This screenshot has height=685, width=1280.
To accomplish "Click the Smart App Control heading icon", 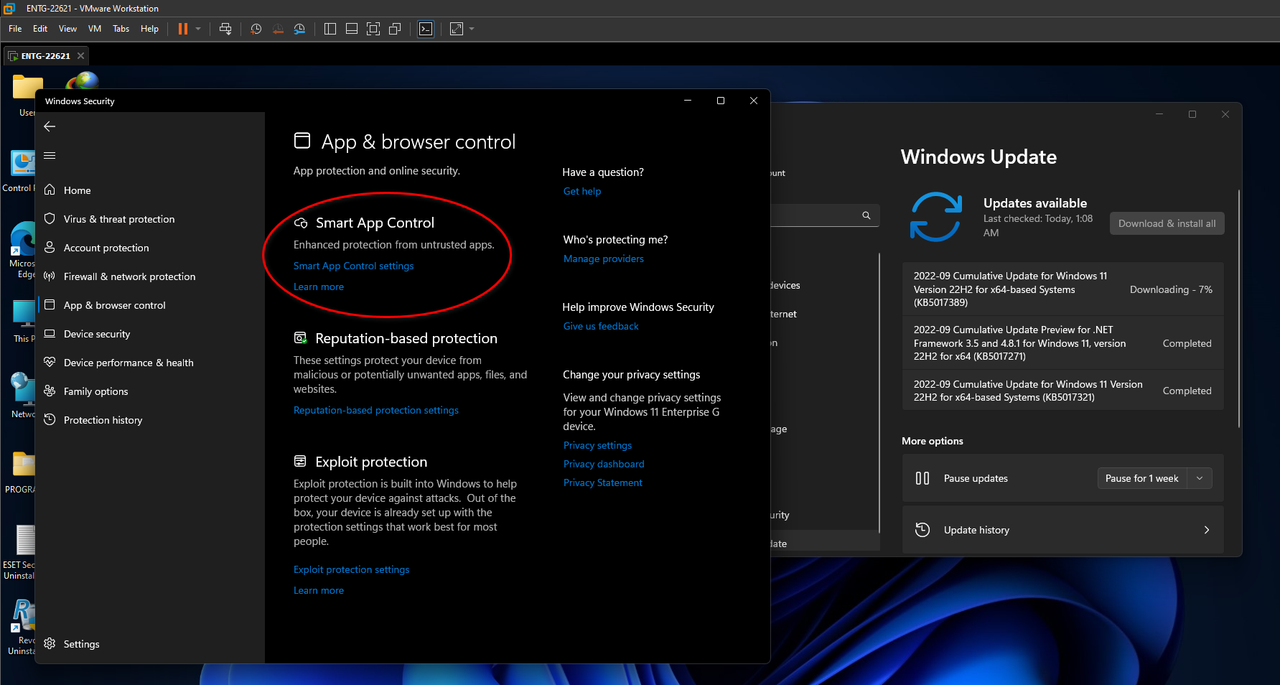I will click(x=300, y=223).
